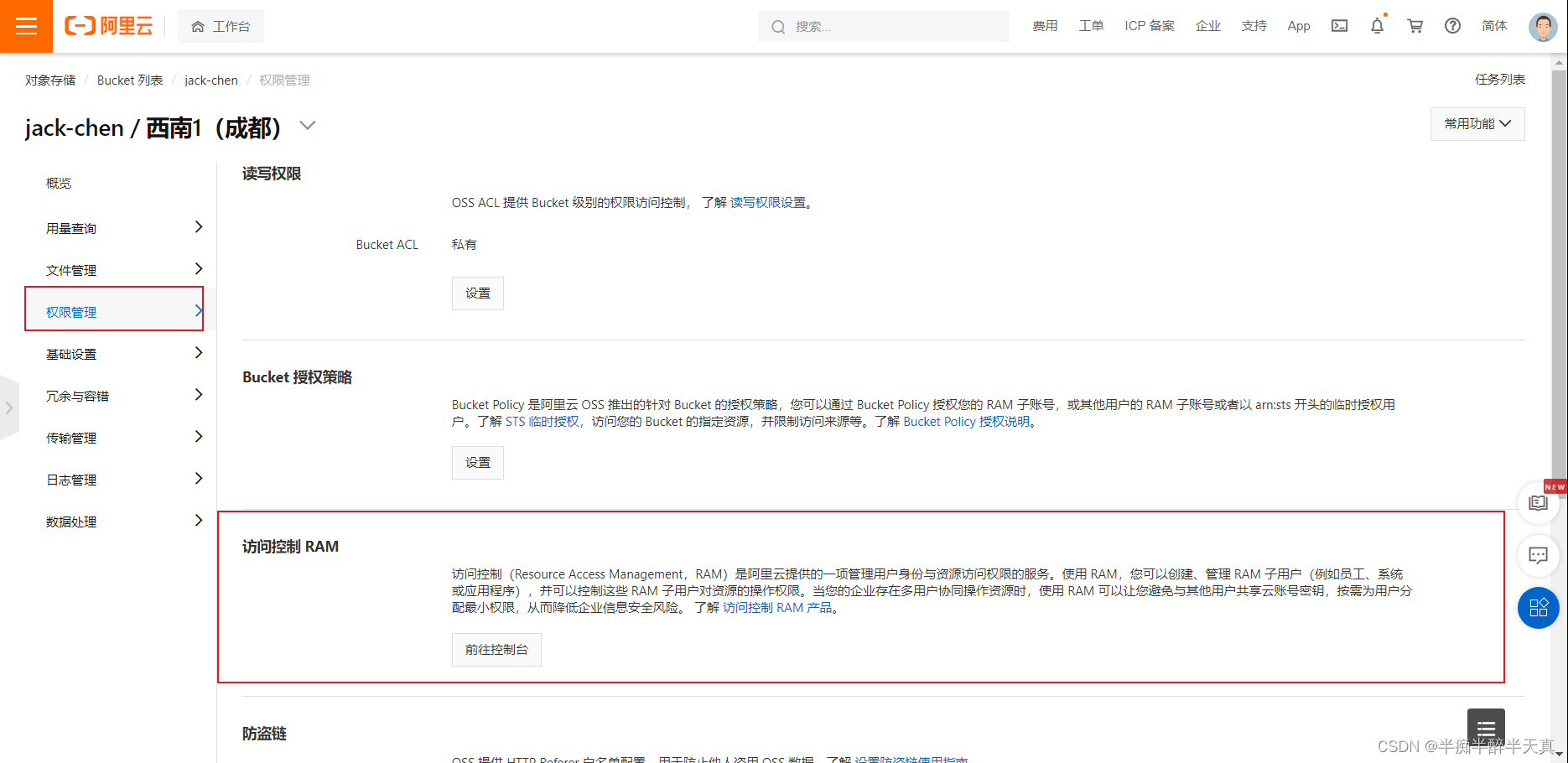Click the 读写权限 section heading

(272, 174)
